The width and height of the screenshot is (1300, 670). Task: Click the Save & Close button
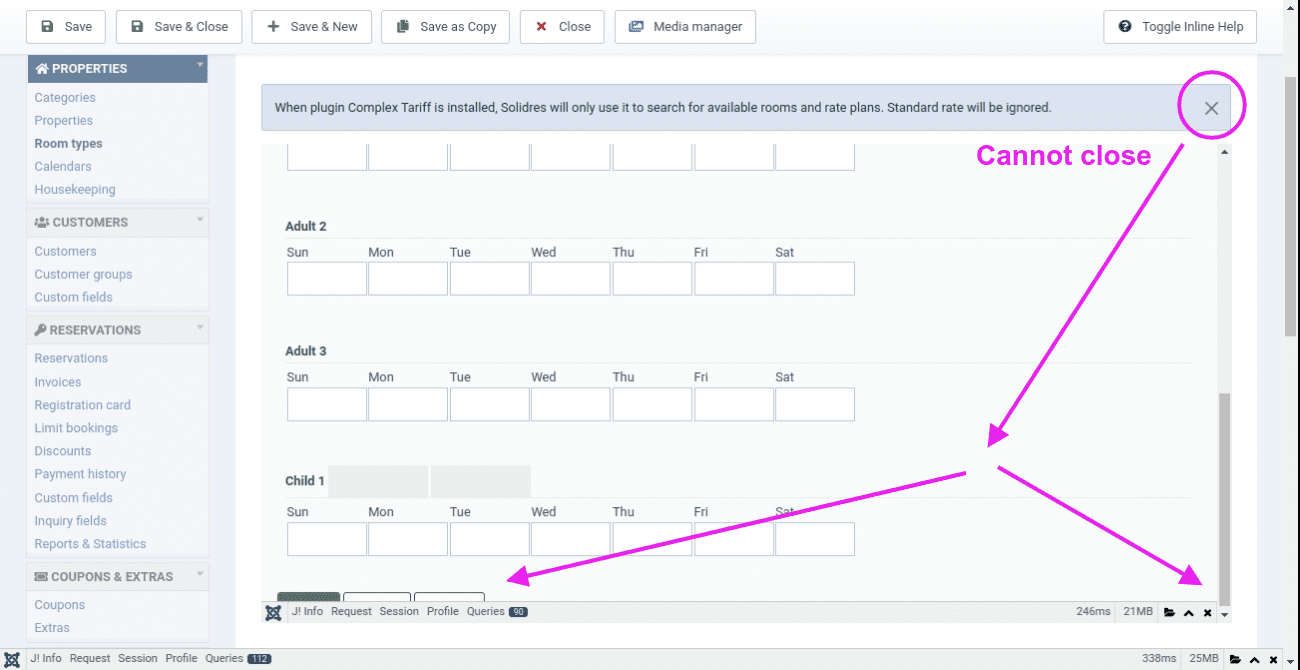click(x=179, y=27)
